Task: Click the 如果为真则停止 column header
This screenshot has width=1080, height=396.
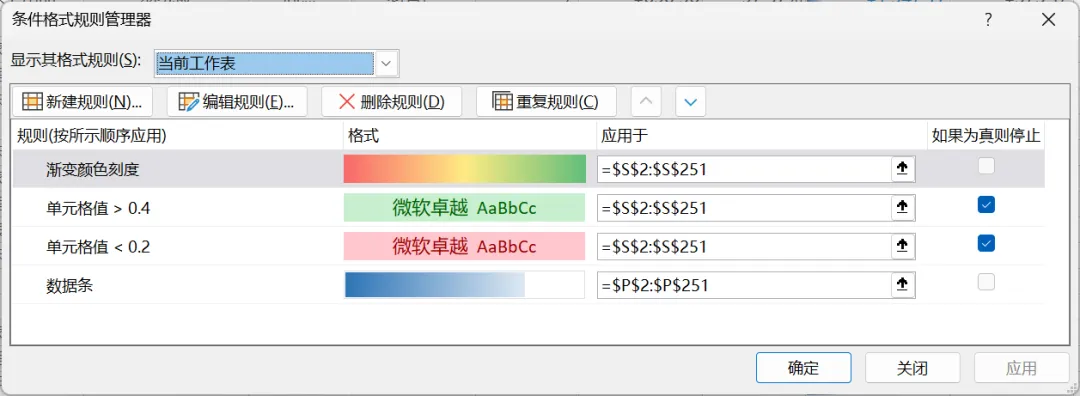Action: [986, 136]
